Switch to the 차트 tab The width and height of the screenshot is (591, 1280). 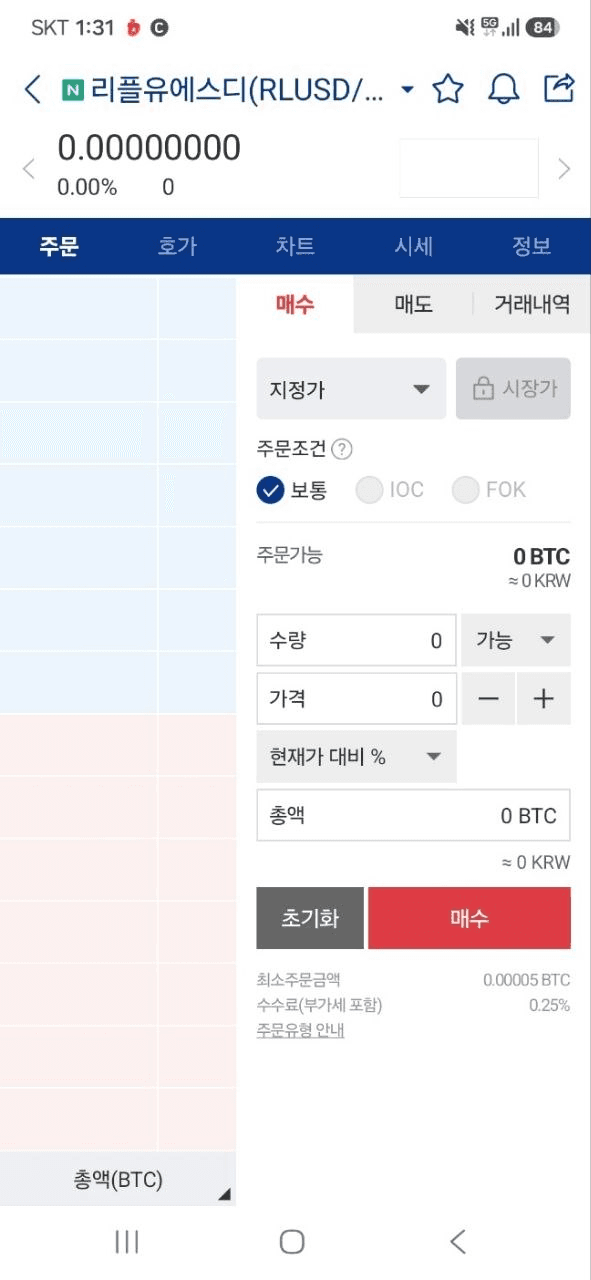pyautogui.click(x=295, y=246)
